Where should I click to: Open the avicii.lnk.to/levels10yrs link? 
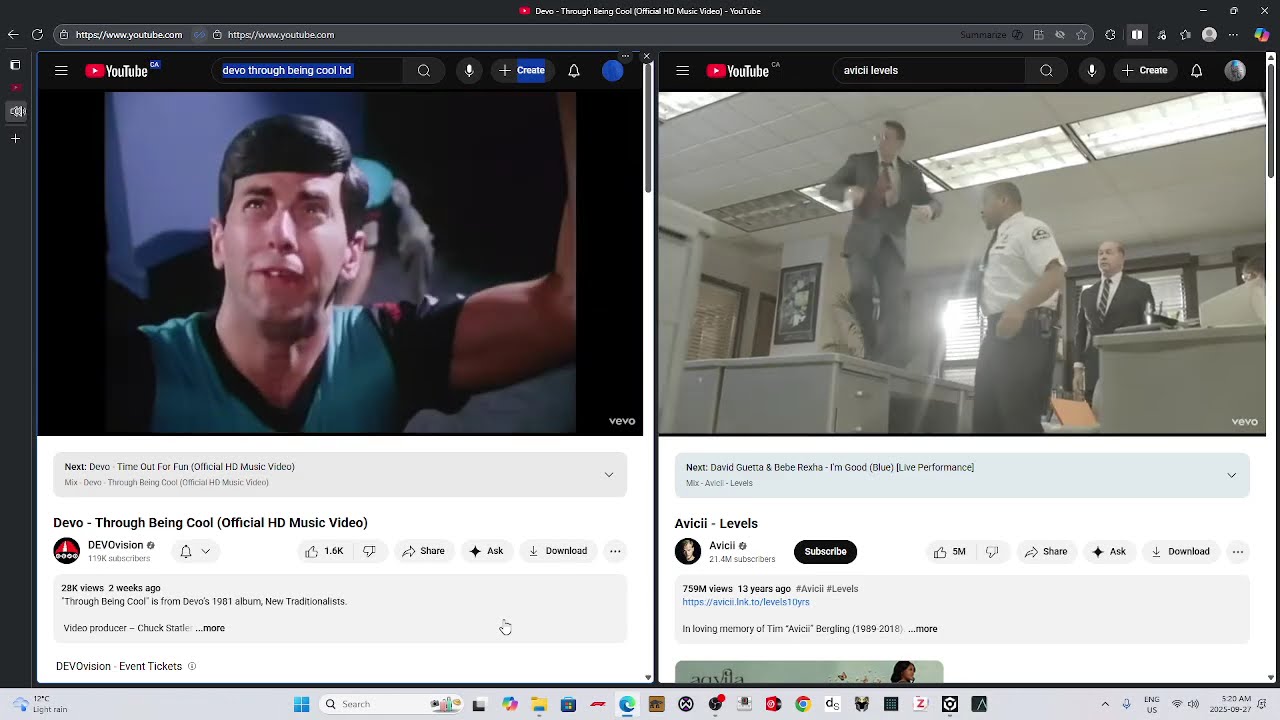746,602
